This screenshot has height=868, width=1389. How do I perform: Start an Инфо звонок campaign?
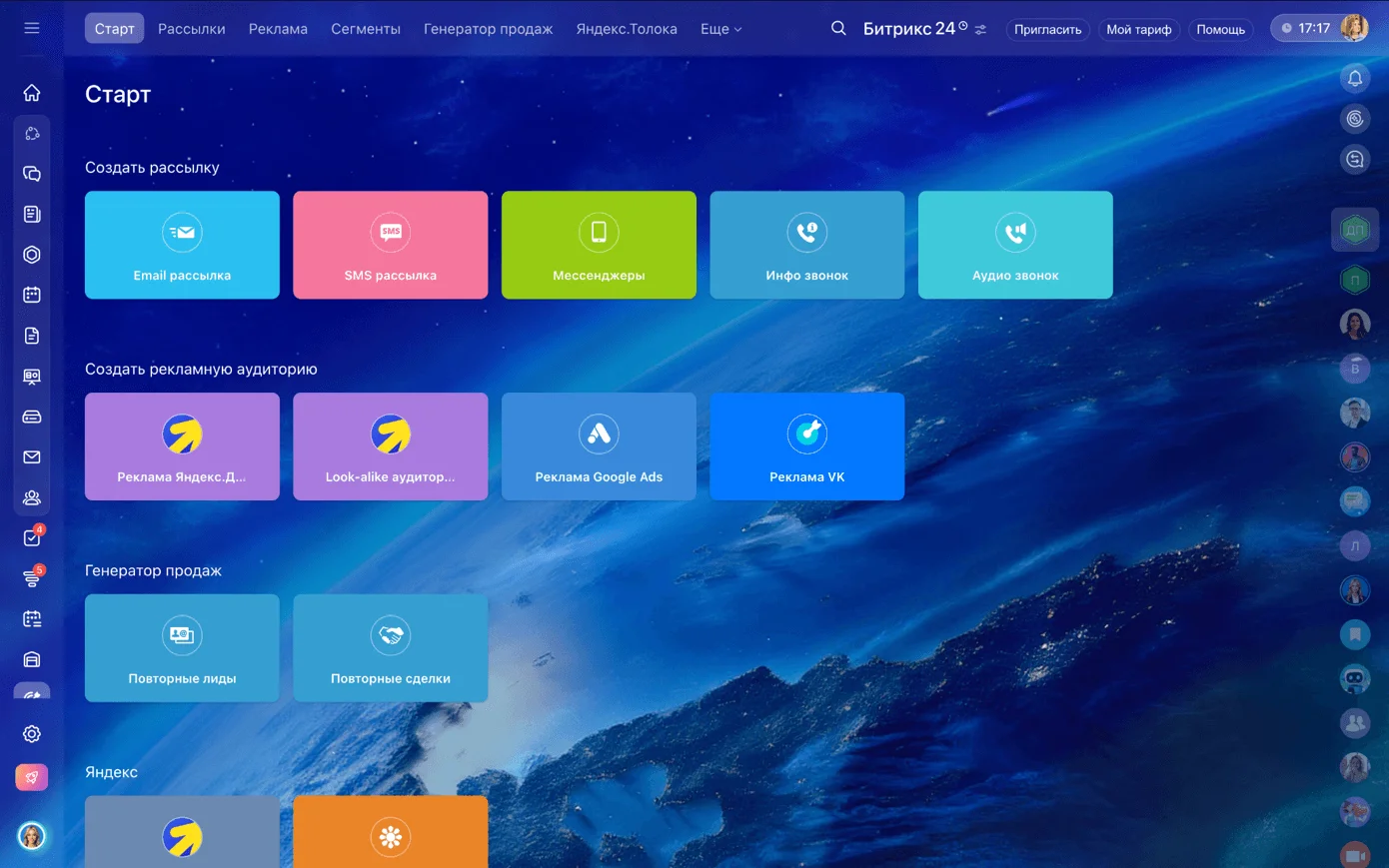(x=807, y=245)
